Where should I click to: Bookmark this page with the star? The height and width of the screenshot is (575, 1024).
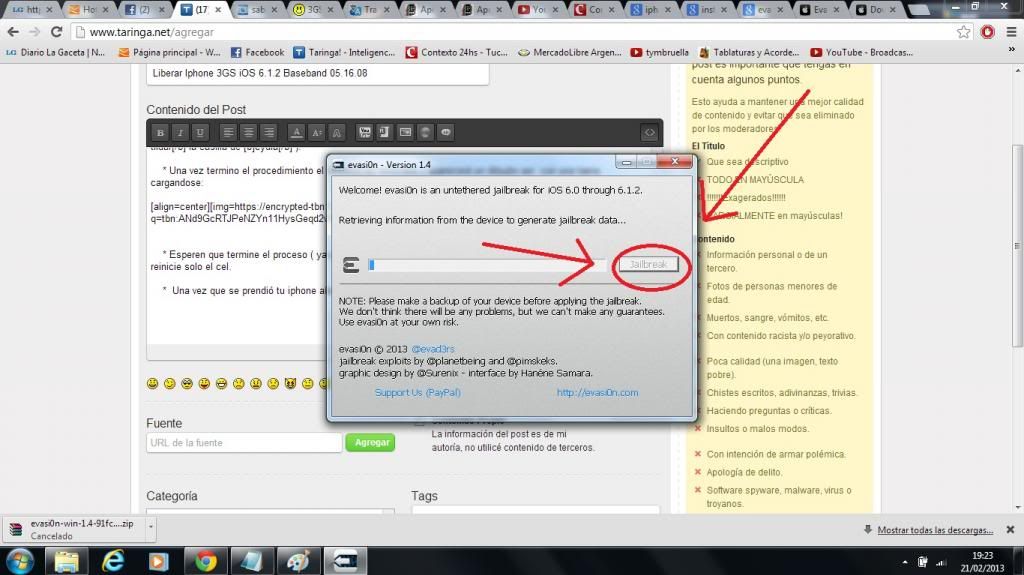[963, 32]
